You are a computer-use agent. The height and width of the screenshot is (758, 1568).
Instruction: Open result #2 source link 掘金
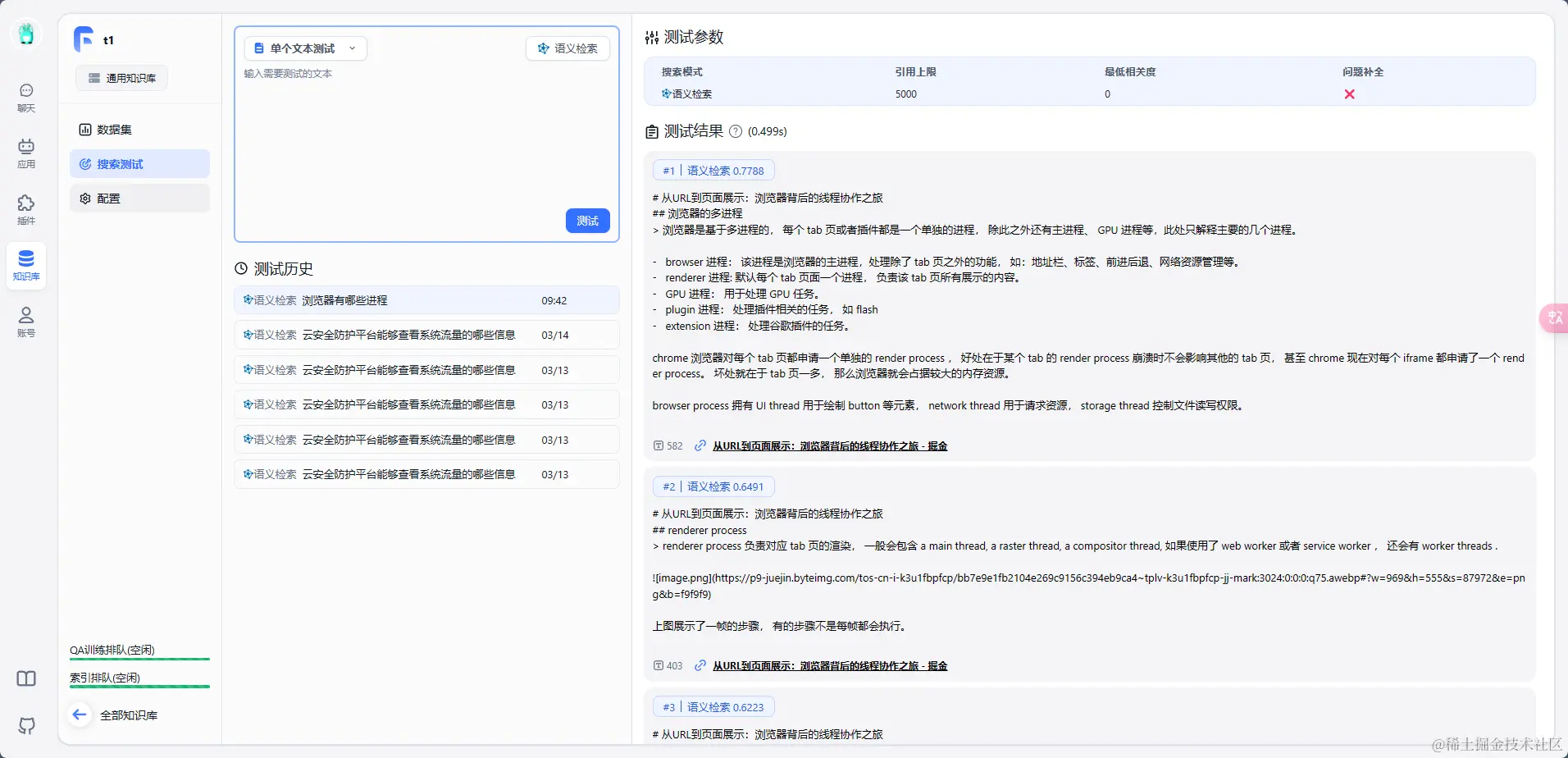coord(830,665)
